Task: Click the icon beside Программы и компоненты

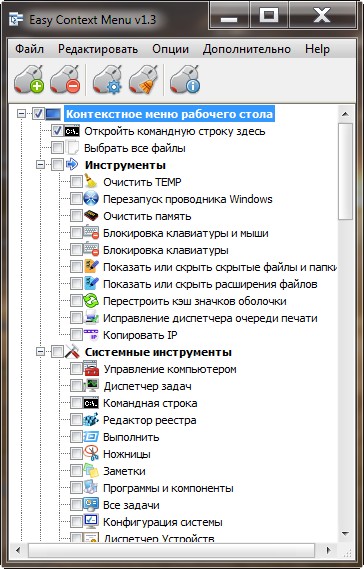Action: click(91, 488)
